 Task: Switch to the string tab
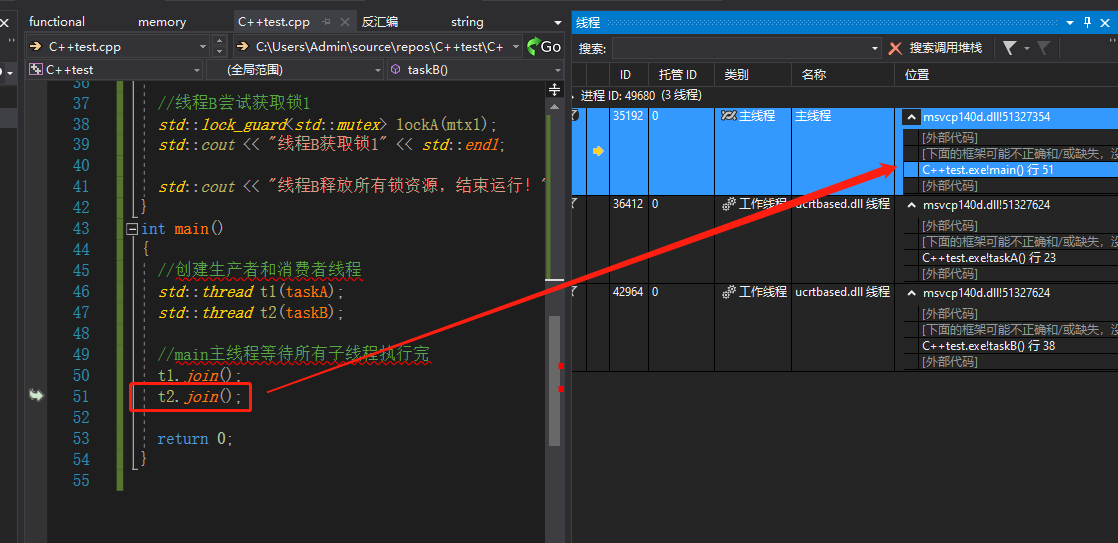(467, 21)
